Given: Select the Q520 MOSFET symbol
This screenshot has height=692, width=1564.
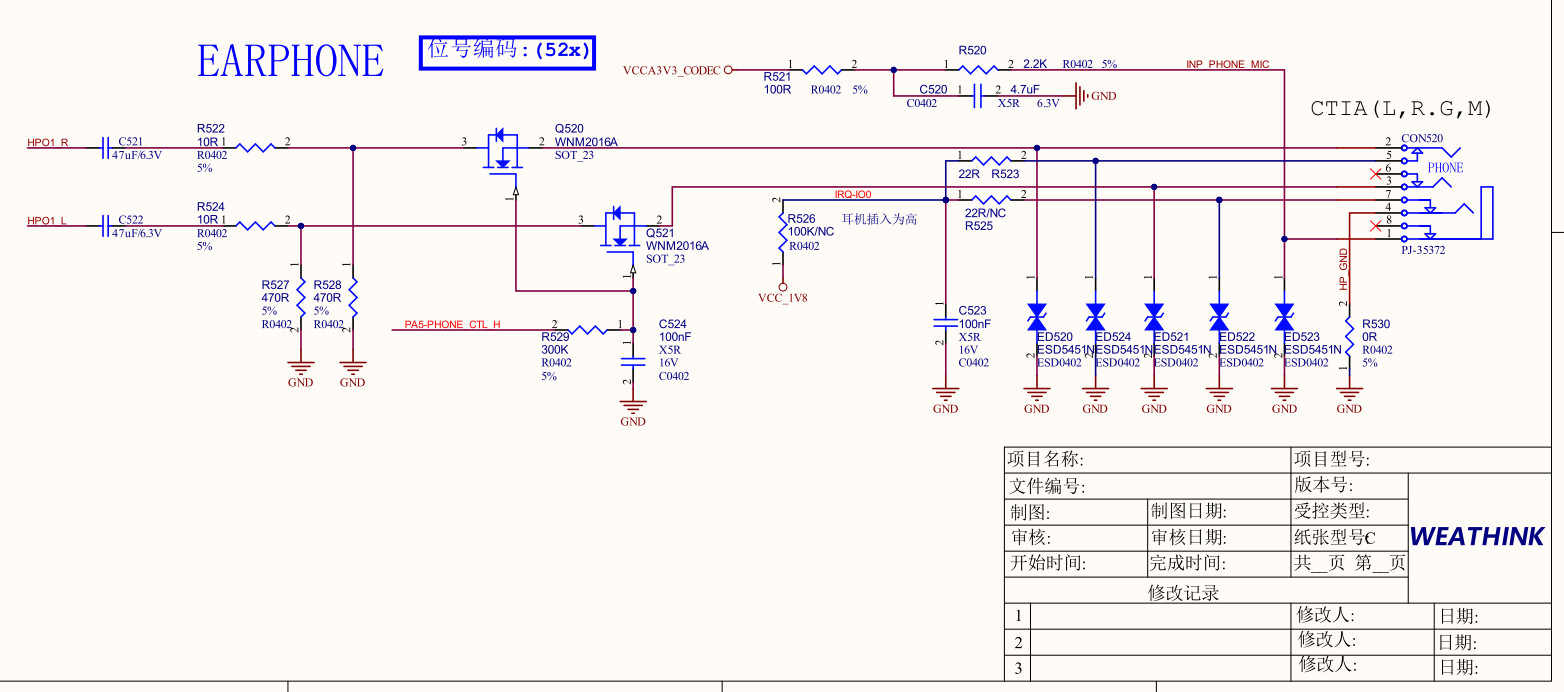Looking at the screenshot, I should click(504, 151).
